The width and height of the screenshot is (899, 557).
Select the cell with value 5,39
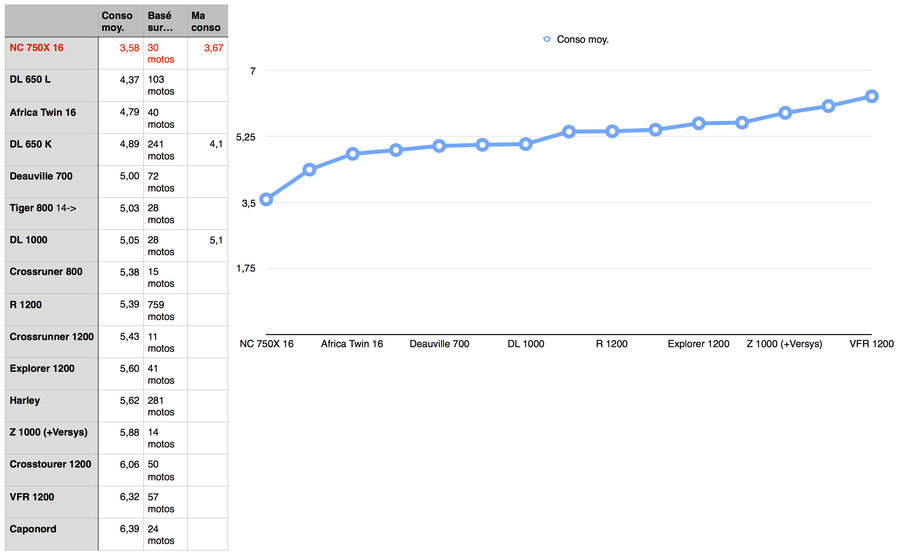tap(121, 310)
